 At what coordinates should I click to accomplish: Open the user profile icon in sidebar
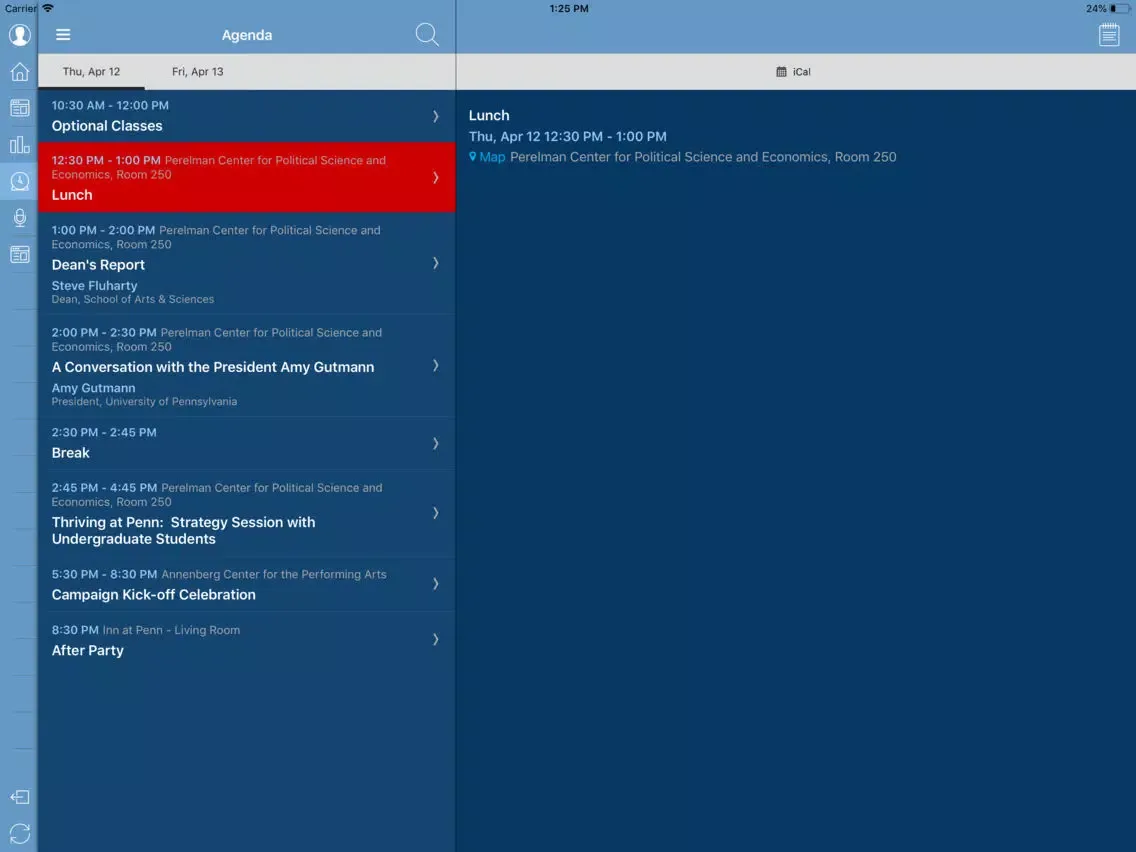20,35
